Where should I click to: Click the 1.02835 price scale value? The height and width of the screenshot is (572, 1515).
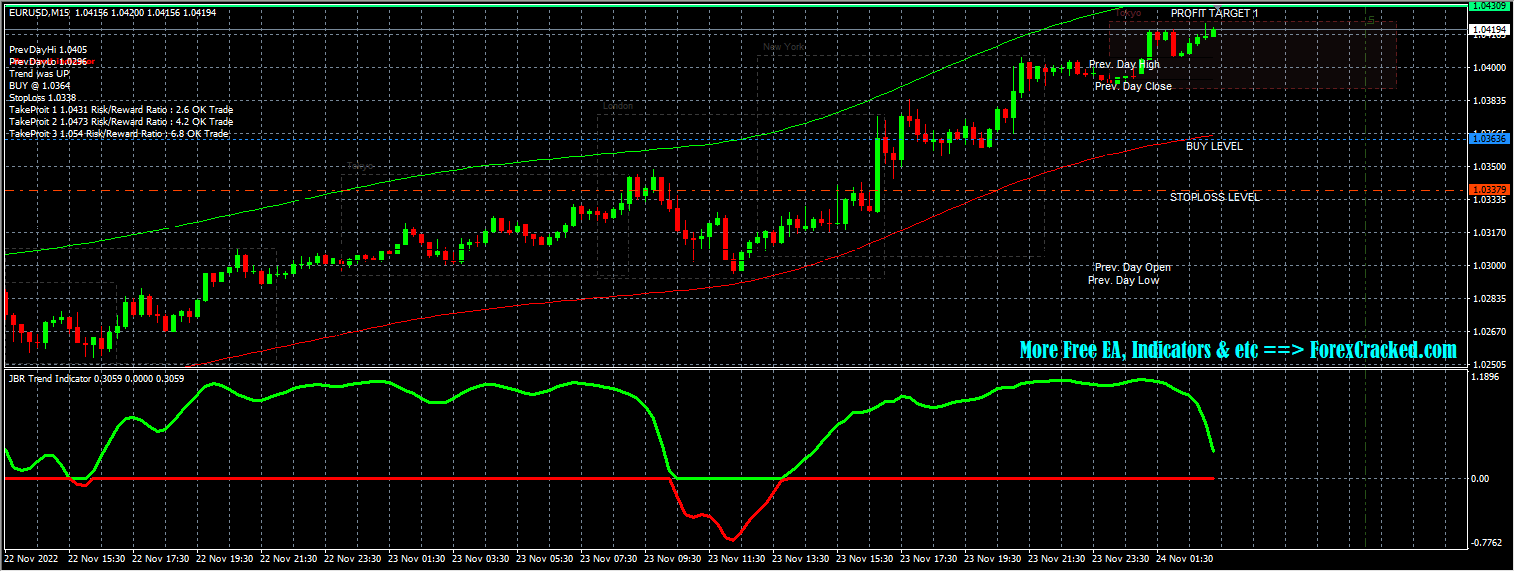point(1489,299)
